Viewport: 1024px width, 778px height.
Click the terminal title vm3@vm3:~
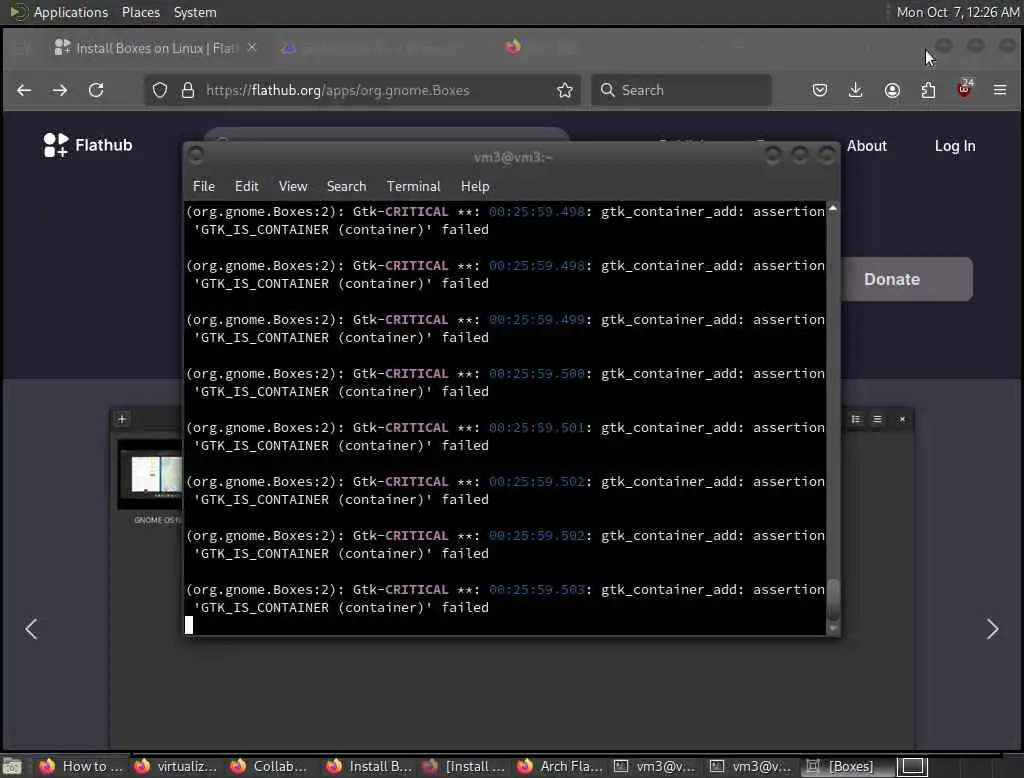click(513, 157)
